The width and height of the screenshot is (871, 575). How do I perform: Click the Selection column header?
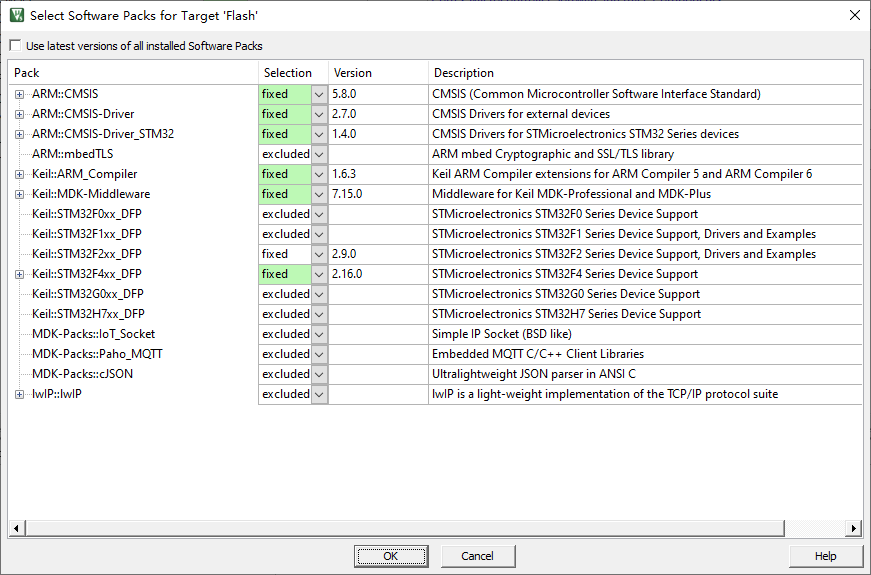click(293, 73)
